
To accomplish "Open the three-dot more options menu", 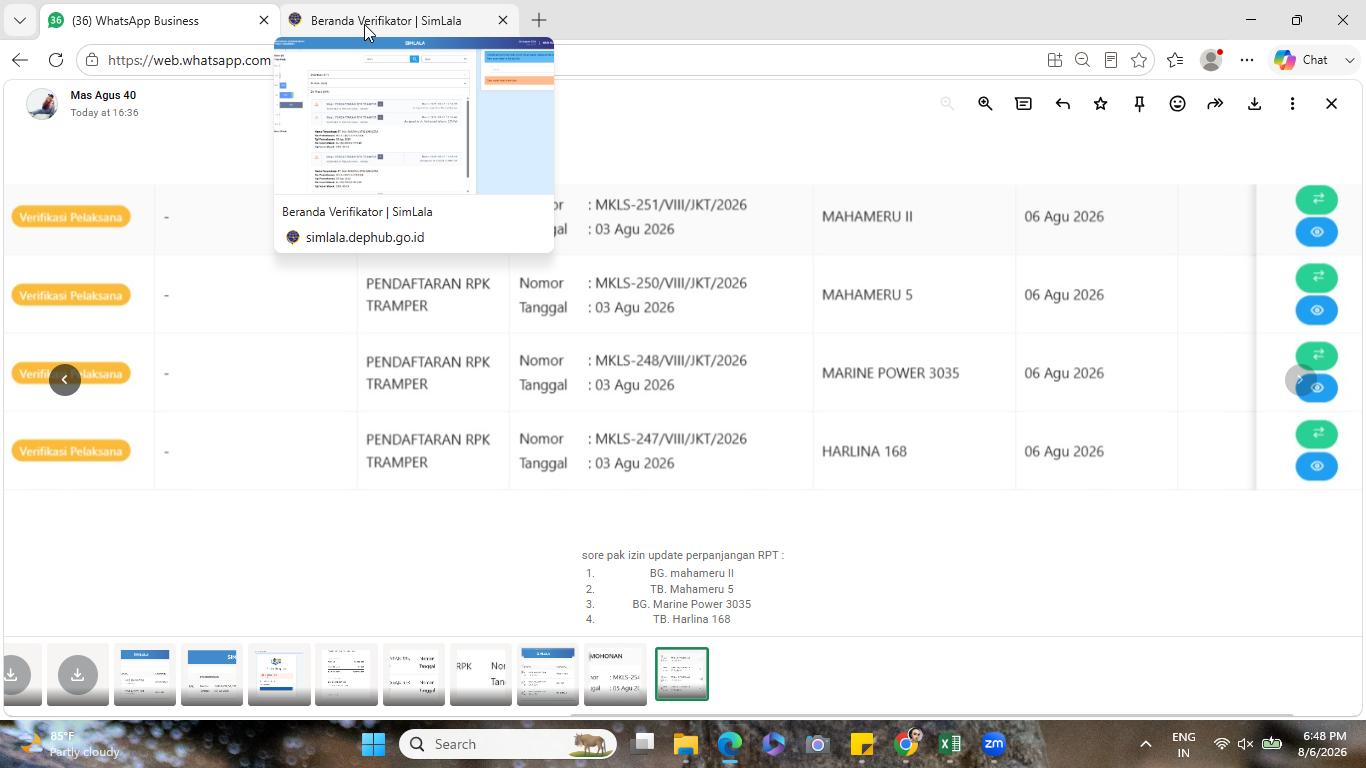I will [x=1292, y=103].
